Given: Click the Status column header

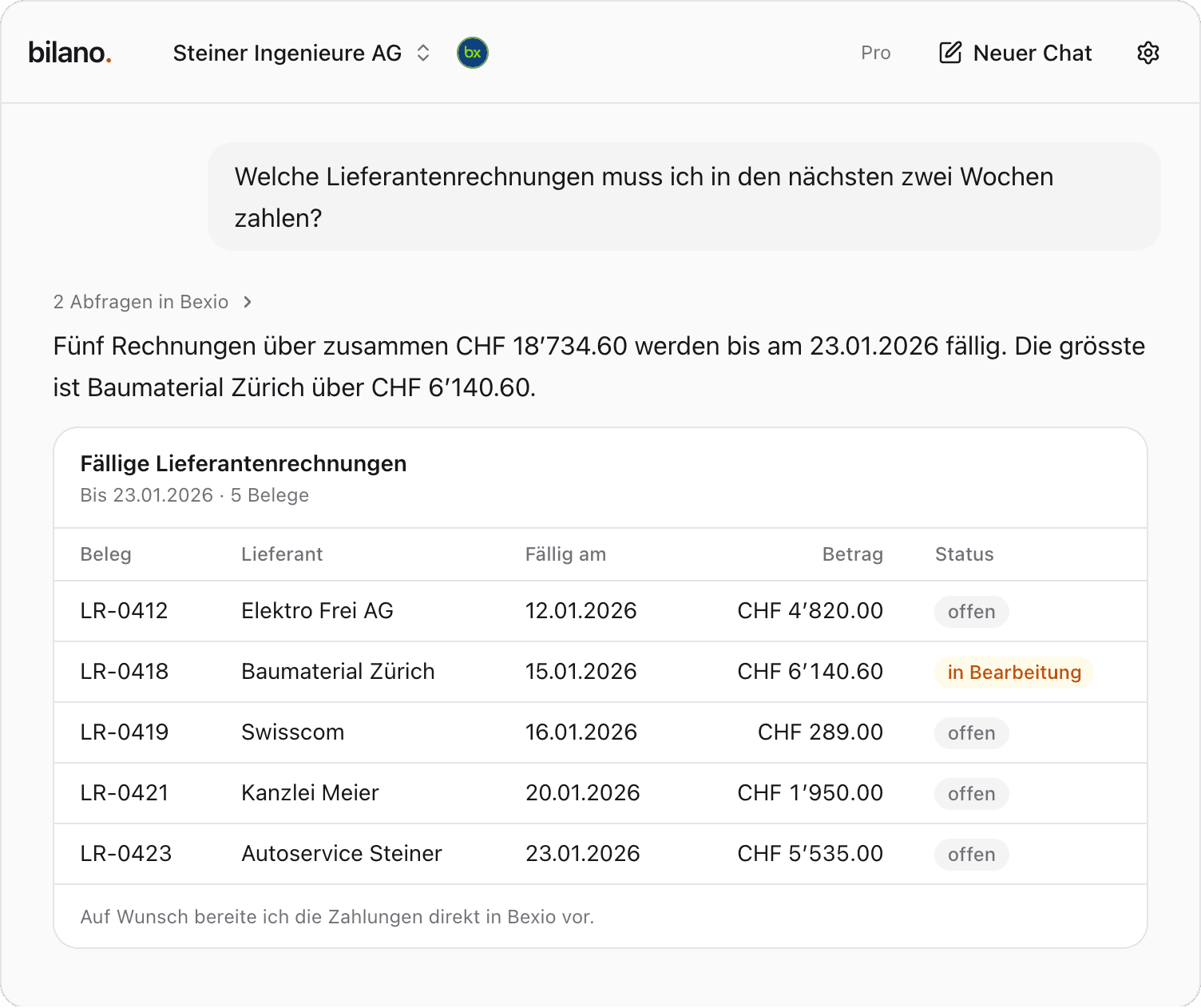Looking at the screenshot, I should [x=965, y=554].
